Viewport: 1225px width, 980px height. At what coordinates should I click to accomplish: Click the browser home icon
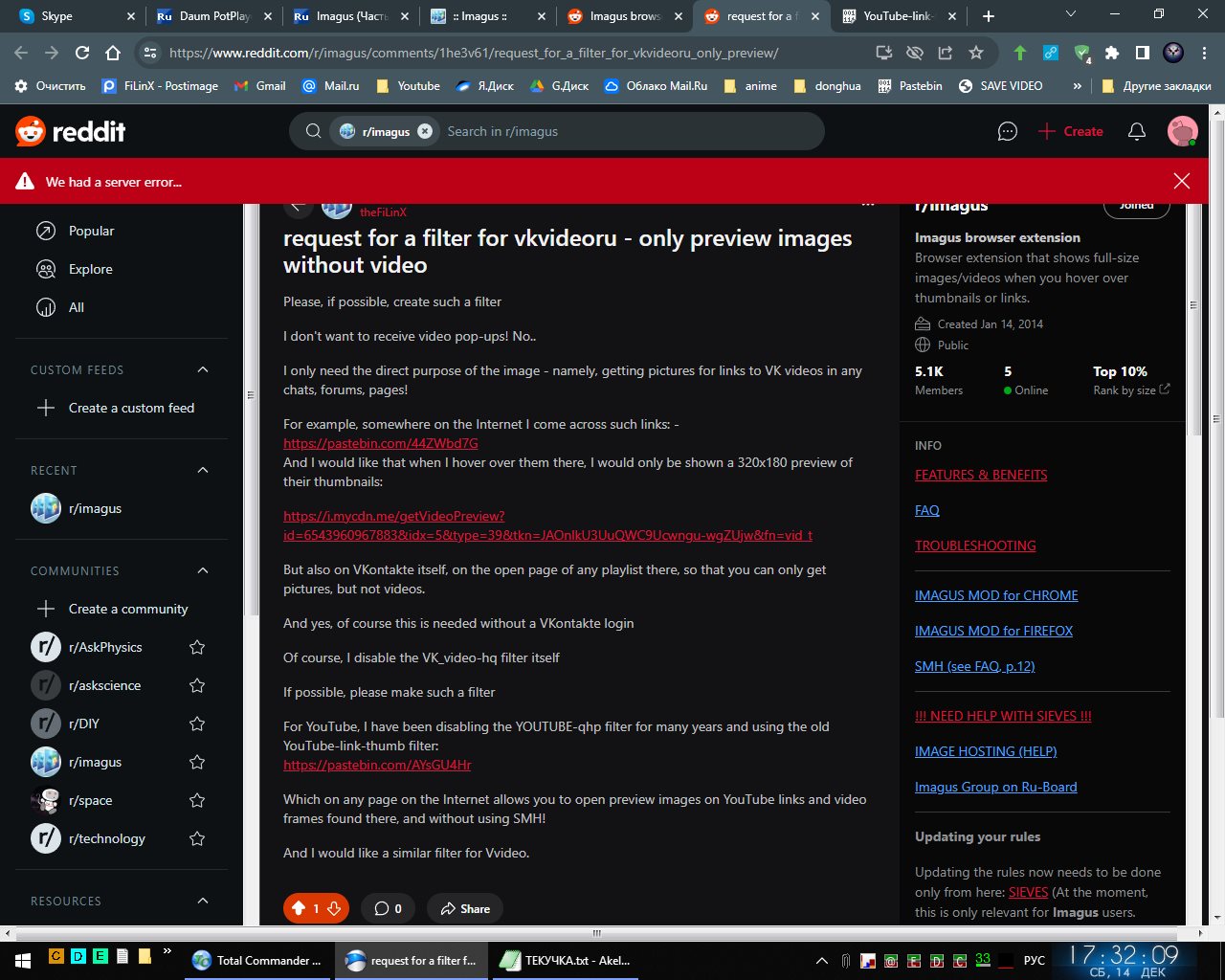pyautogui.click(x=113, y=53)
